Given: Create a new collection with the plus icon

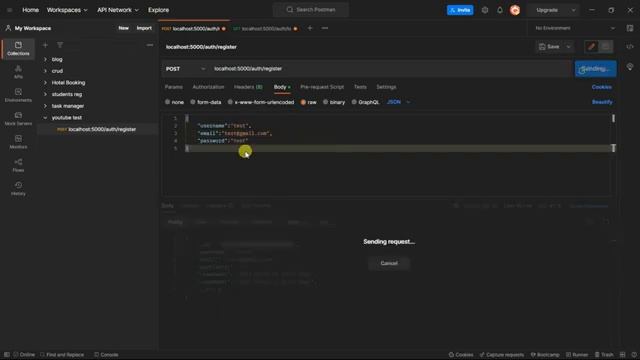Looking at the screenshot, I should [x=45, y=45].
